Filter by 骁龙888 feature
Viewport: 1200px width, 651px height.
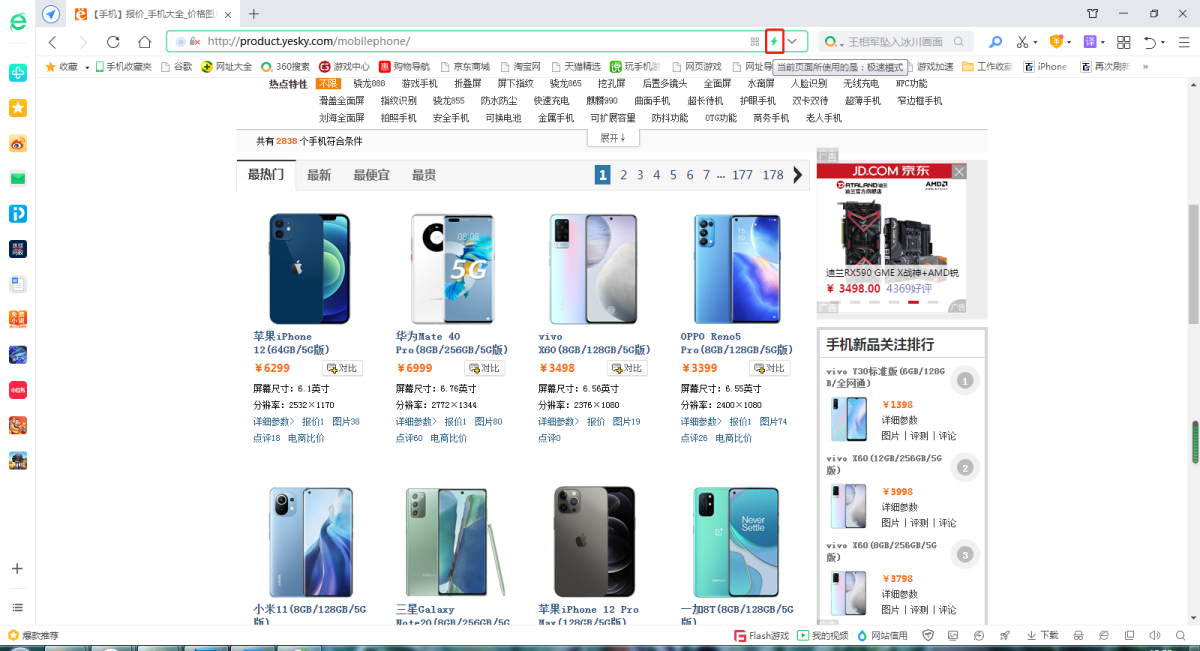pyautogui.click(x=368, y=84)
